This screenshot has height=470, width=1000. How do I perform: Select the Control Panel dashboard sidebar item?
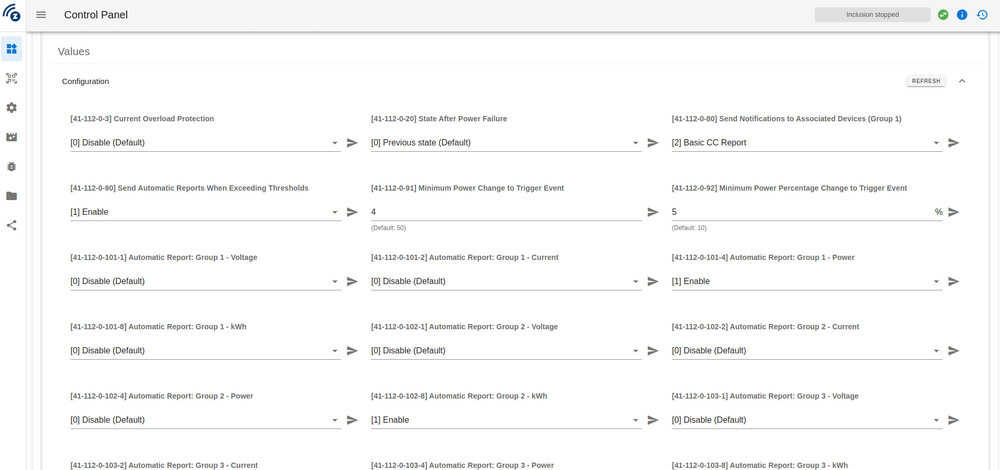point(12,48)
